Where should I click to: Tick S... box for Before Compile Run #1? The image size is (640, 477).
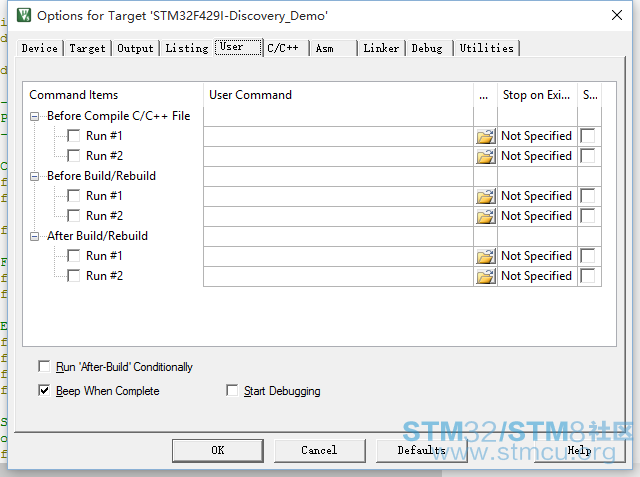588,136
